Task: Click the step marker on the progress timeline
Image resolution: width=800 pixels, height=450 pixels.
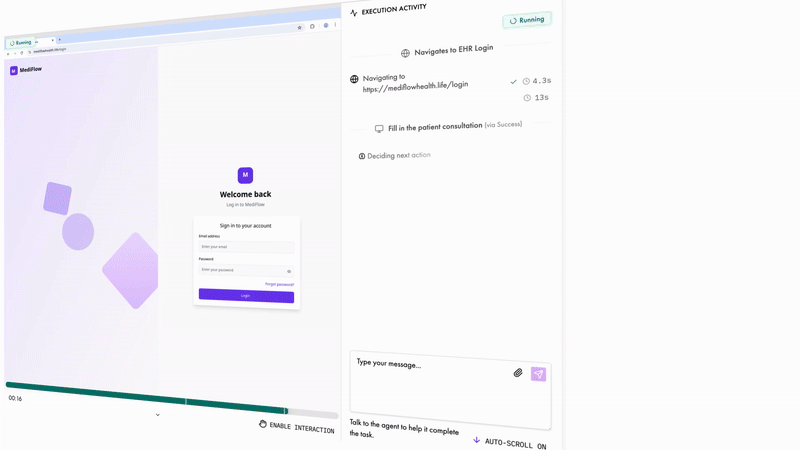Action: [186, 402]
